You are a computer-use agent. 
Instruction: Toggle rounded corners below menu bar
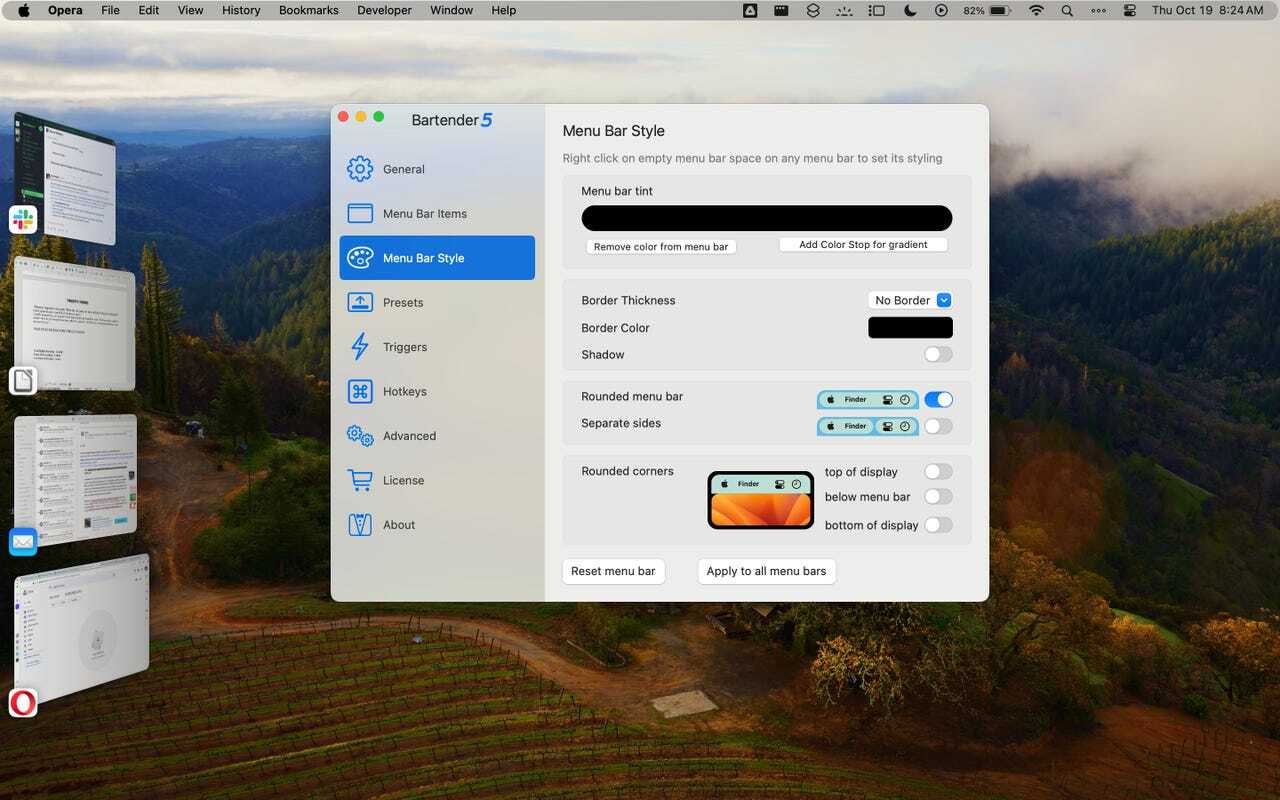pyautogui.click(x=938, y=496)
